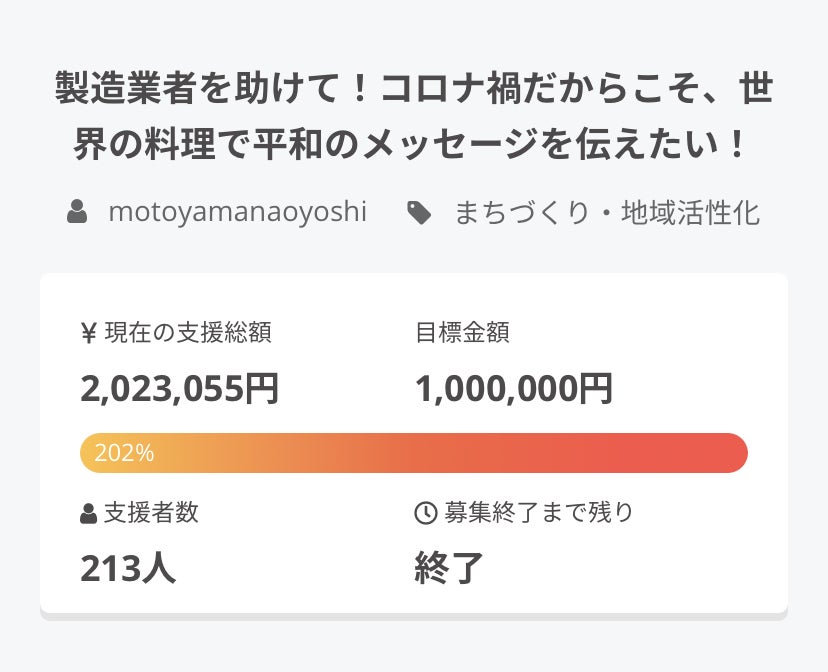Select the 2,023,055円 total amount
This screenshot has width=828, height=672.
point(180,388)
